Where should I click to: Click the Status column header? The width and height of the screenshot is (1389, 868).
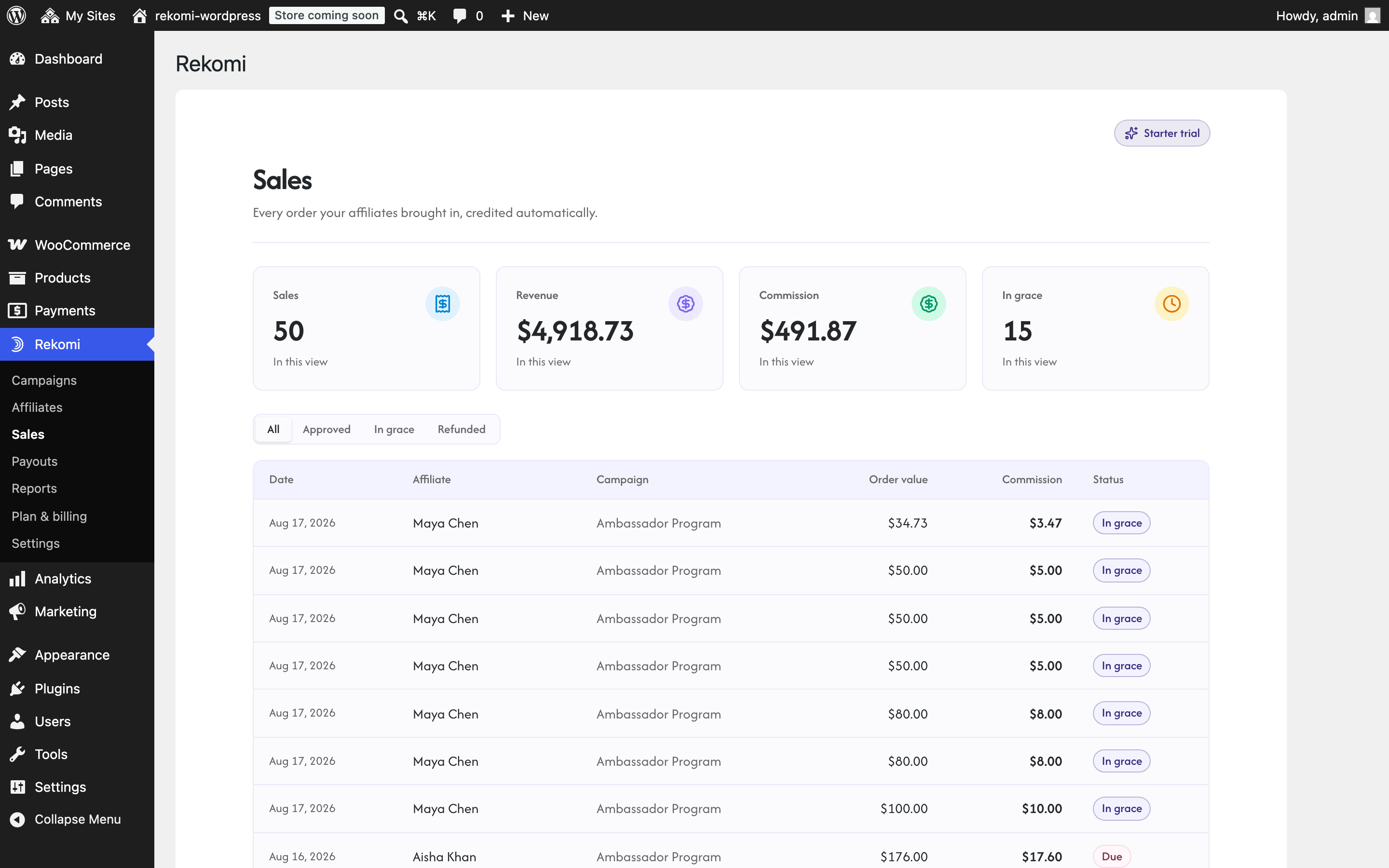click(x=1108, y=479)
